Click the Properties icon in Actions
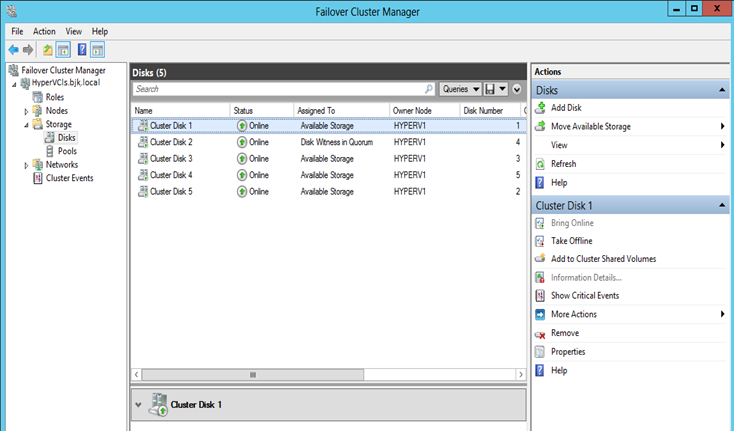Screen dimensions: 734x431 (540, 352)
